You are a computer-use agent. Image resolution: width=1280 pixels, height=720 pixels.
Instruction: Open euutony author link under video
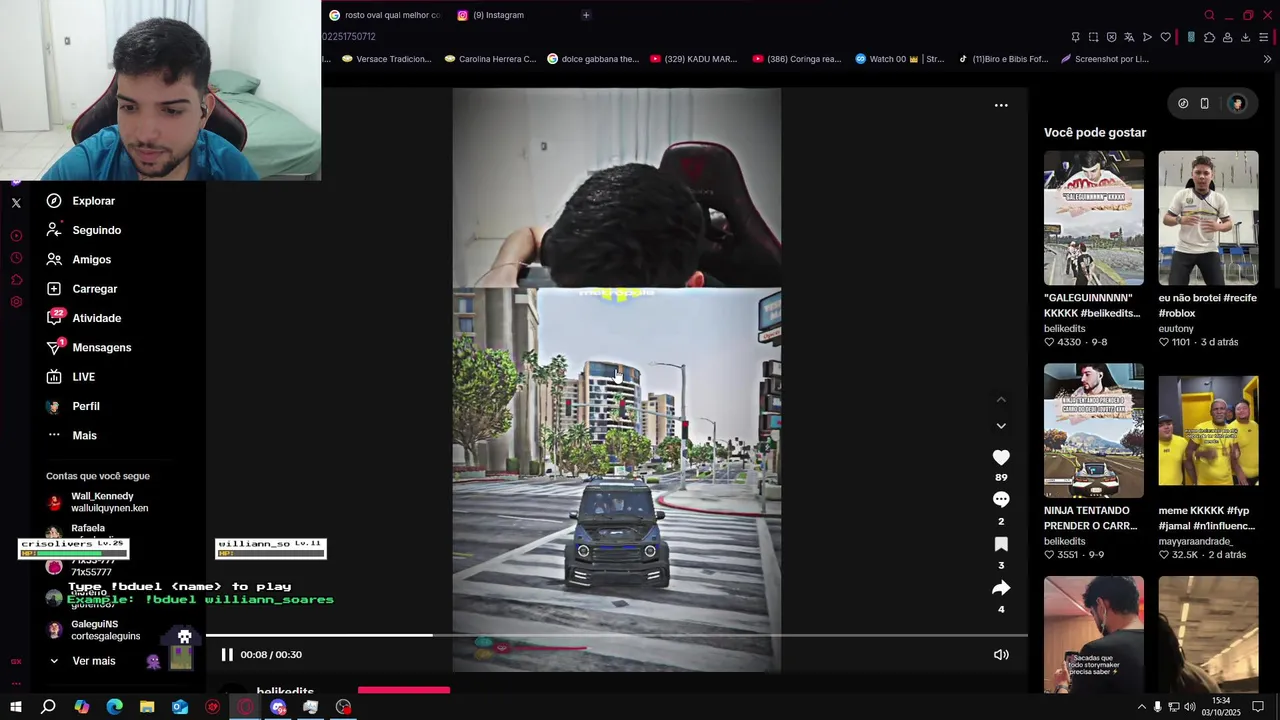(1176, 328)
